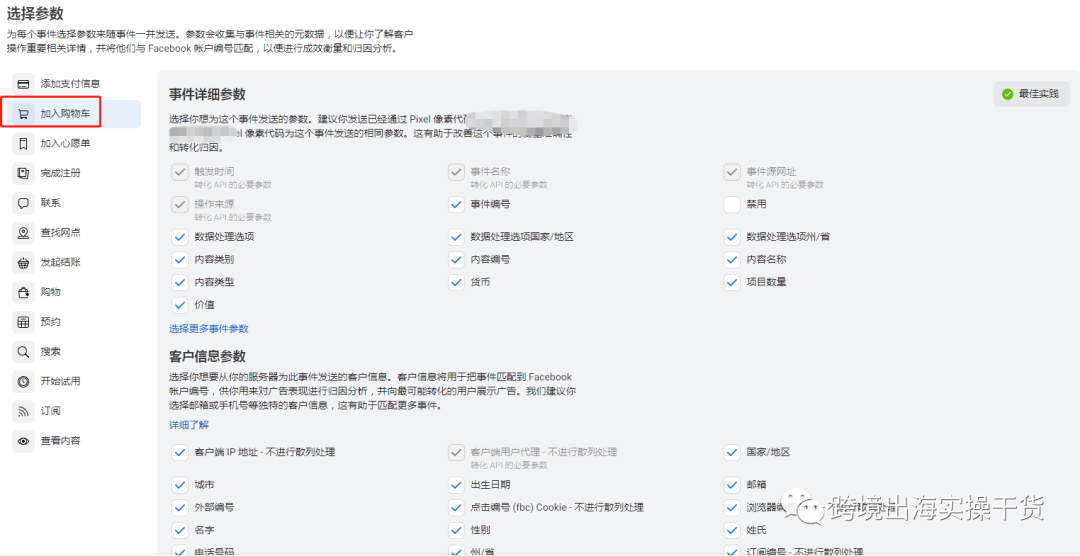Click the credit card icon for 添加支付信息
1080x556 pixels.
[23, 84]
